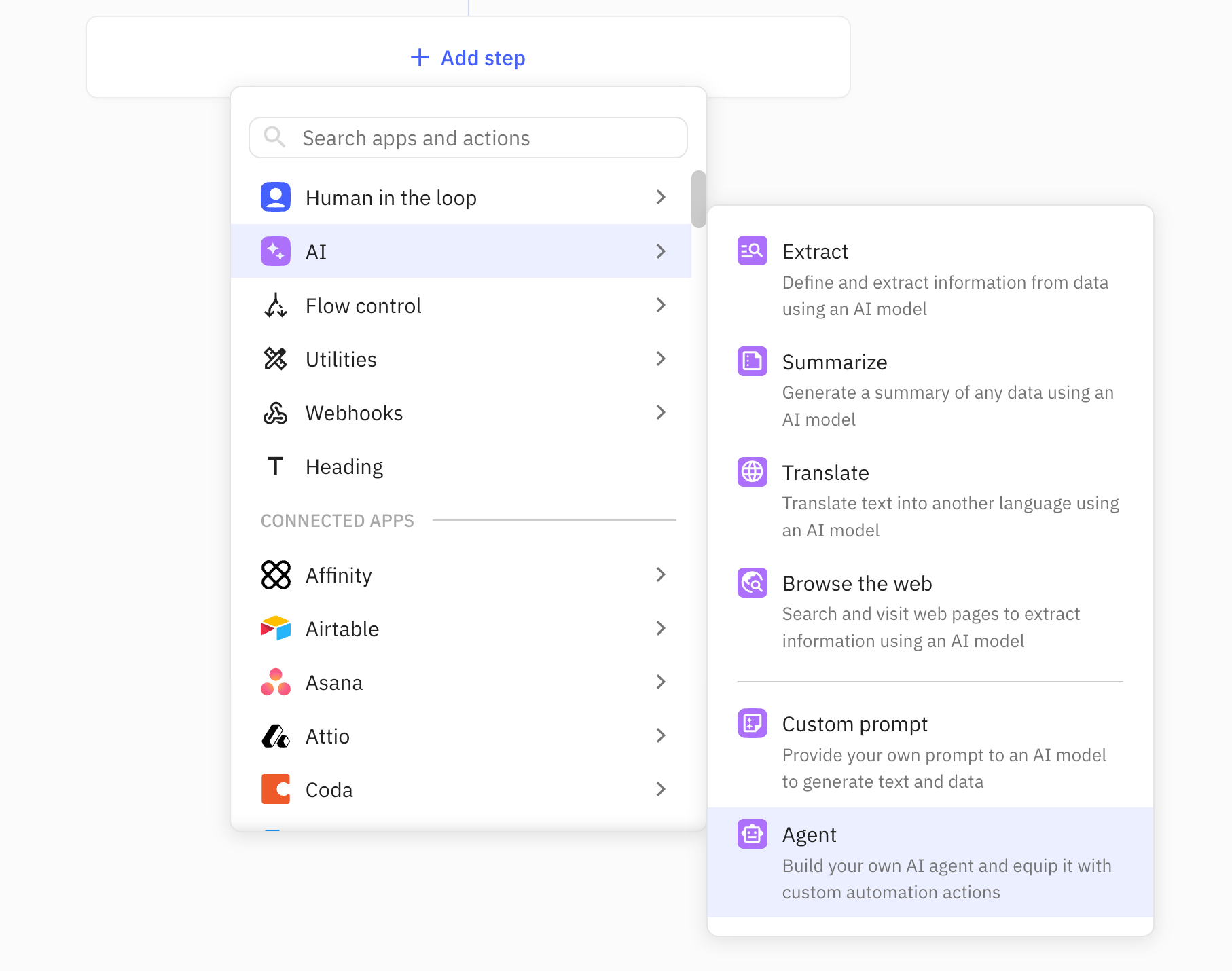Open the Utilities category

[461, 359]
